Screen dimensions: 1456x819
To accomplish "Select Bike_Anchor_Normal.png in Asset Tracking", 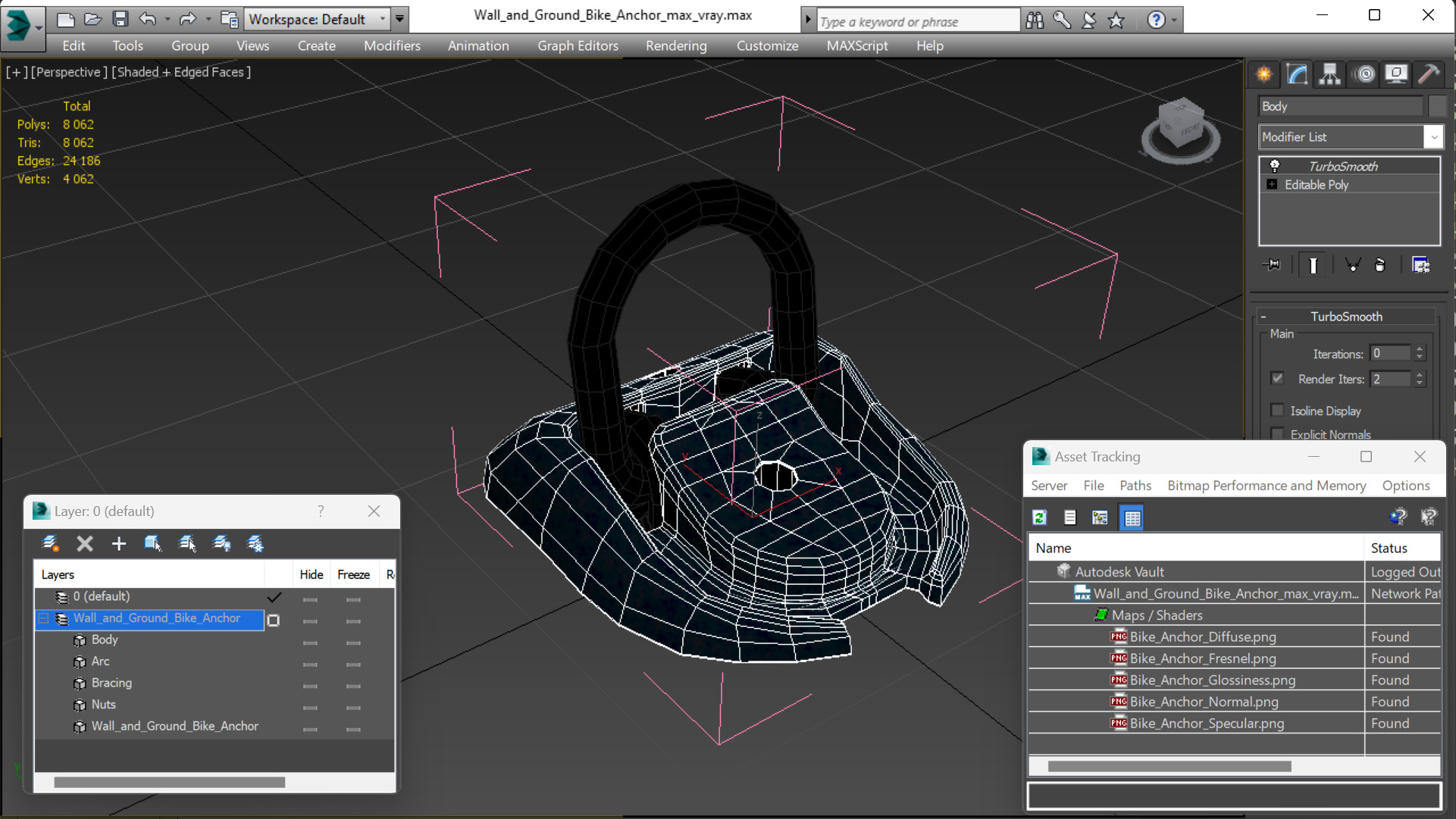I will pos(1203,702).
